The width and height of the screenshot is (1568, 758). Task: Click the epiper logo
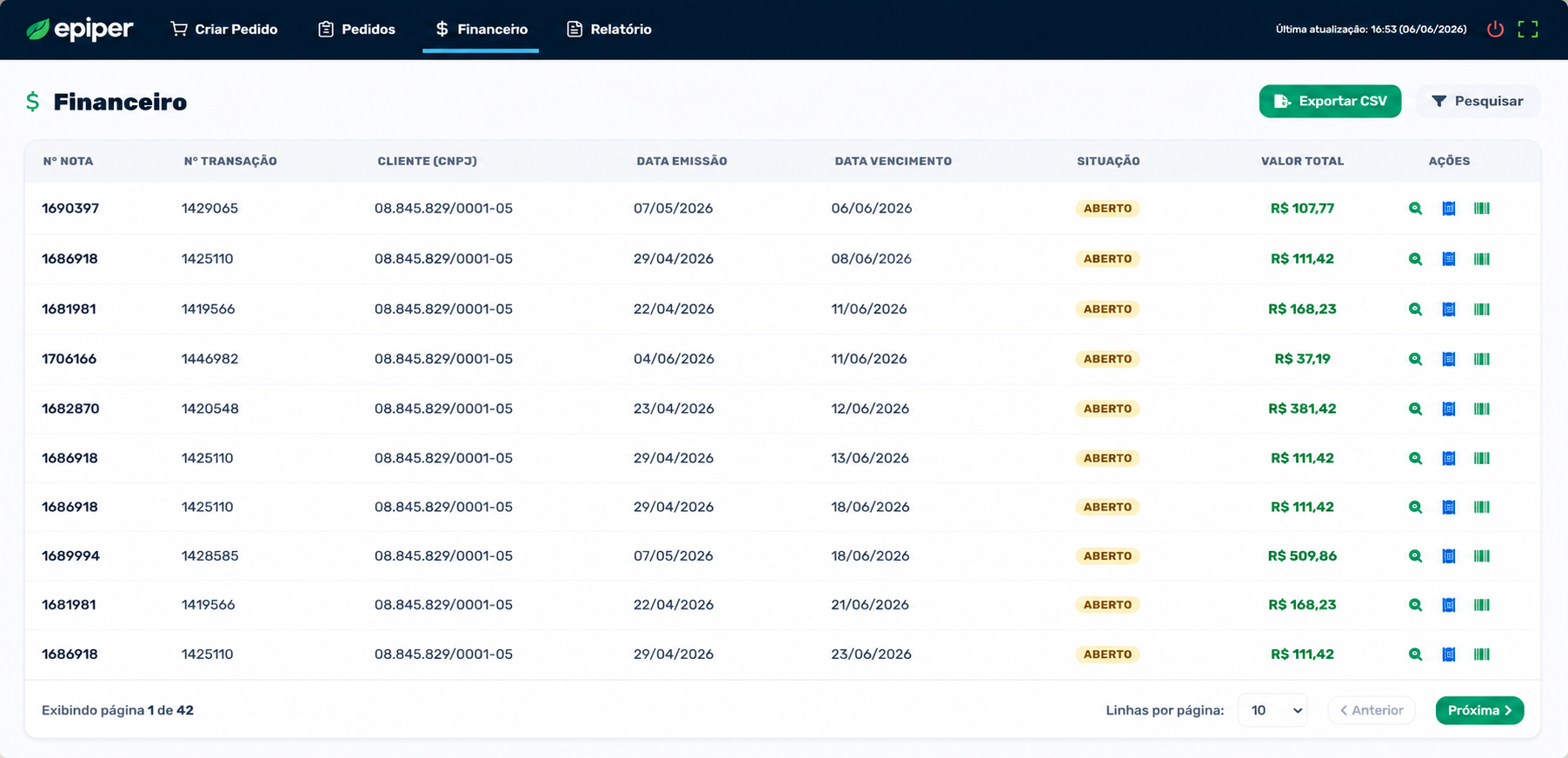click(x=79, y=30)
